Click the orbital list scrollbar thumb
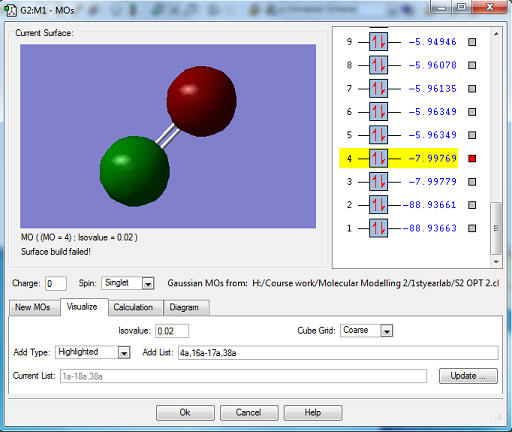 (x=496, y=228)
